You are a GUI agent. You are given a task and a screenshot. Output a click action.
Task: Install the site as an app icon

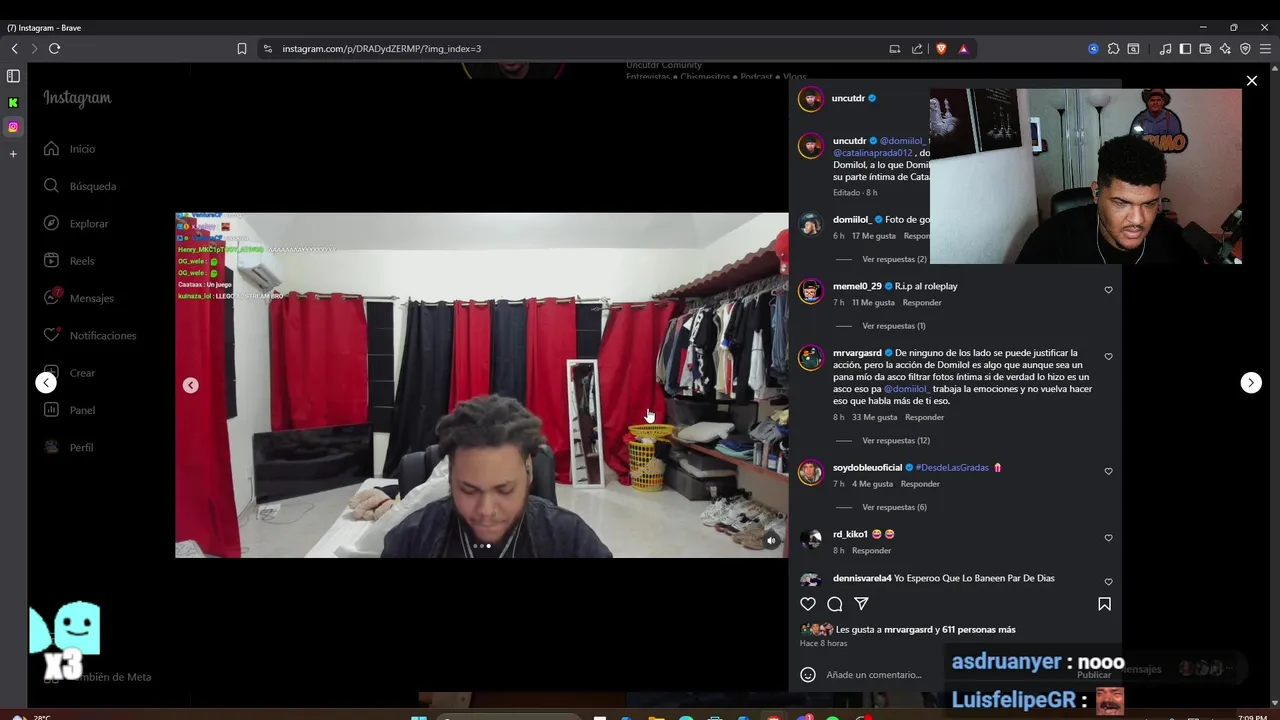tap(895, 48)
